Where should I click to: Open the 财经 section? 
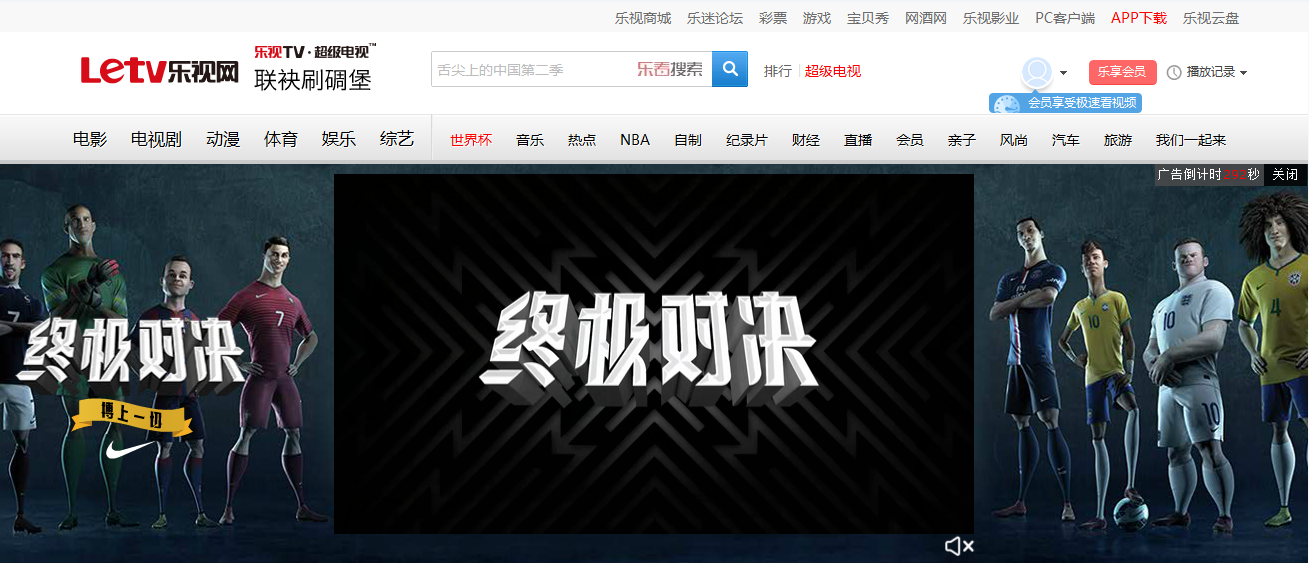tap(806, 140)
